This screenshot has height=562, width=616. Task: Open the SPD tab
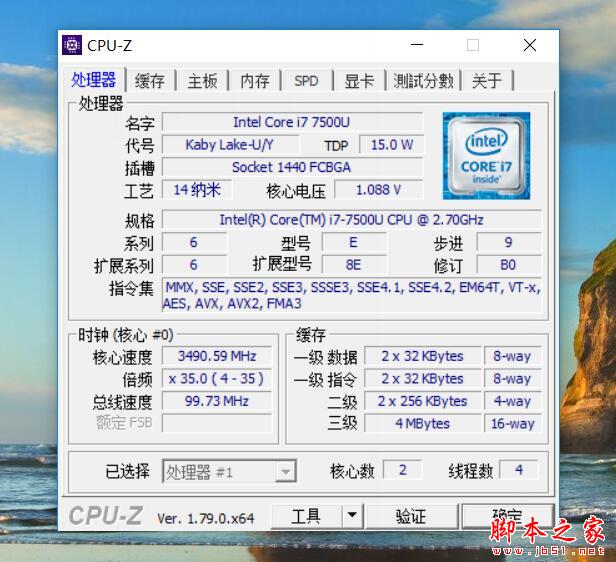[x=306, y=81]
